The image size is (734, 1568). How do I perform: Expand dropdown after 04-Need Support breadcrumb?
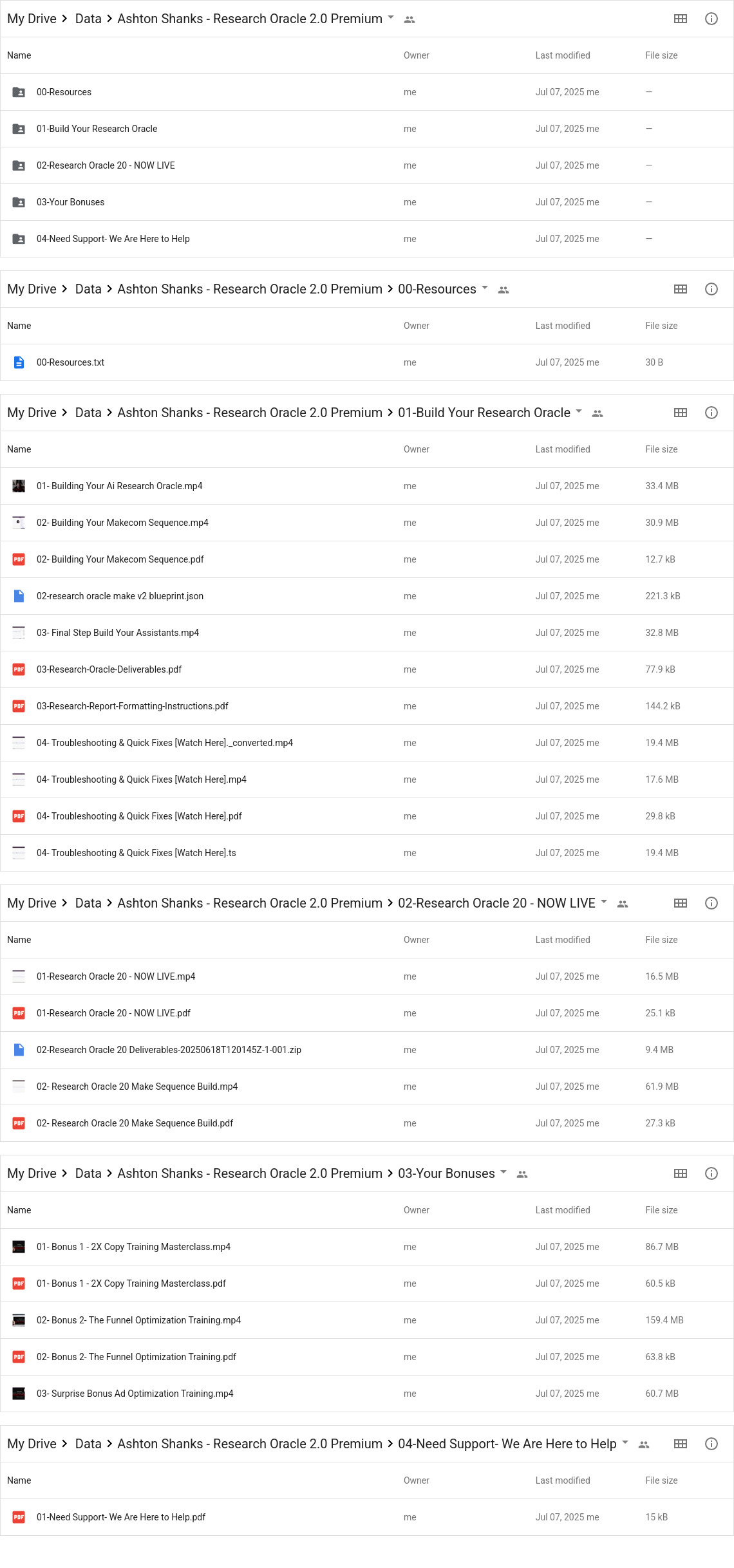click(x=625, y=1442)
